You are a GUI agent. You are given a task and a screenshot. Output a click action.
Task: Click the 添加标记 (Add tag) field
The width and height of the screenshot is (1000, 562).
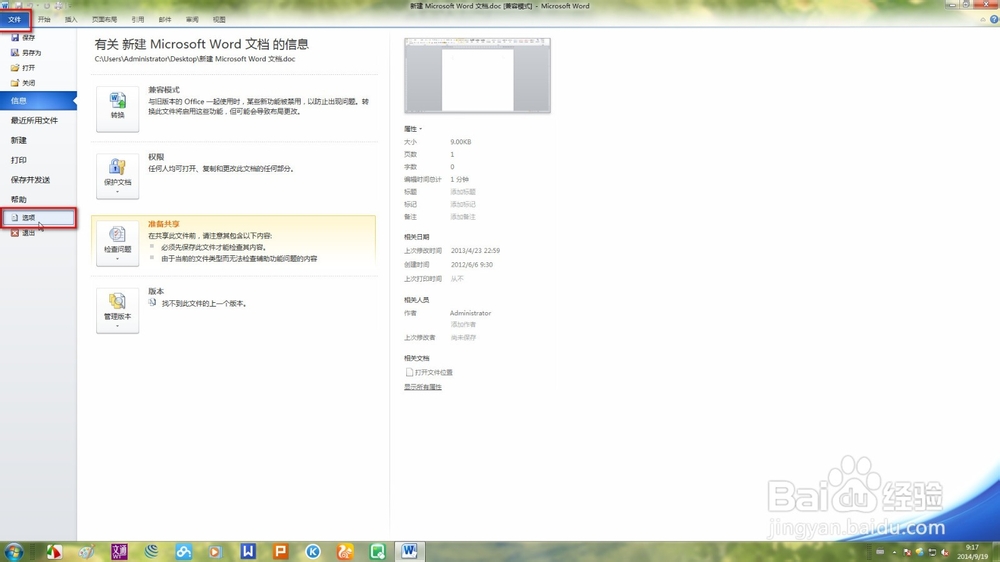463,205
